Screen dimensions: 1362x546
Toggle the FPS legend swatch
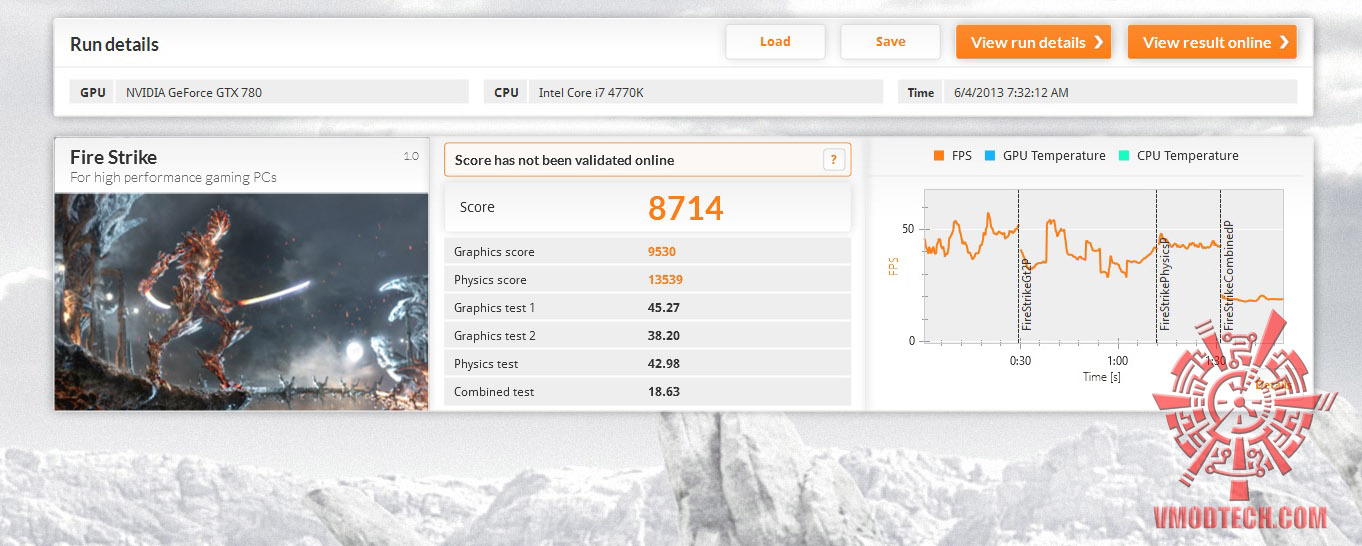pos(939,156)
